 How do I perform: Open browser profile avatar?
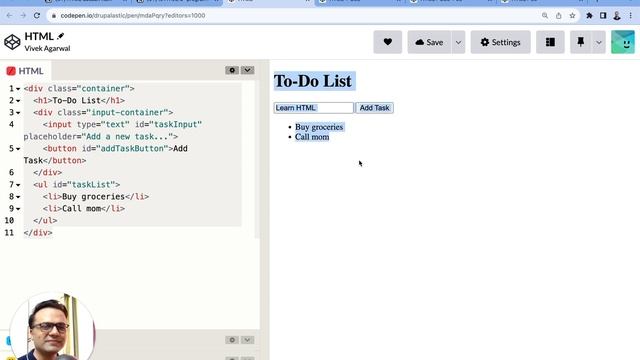pos(617,16)
